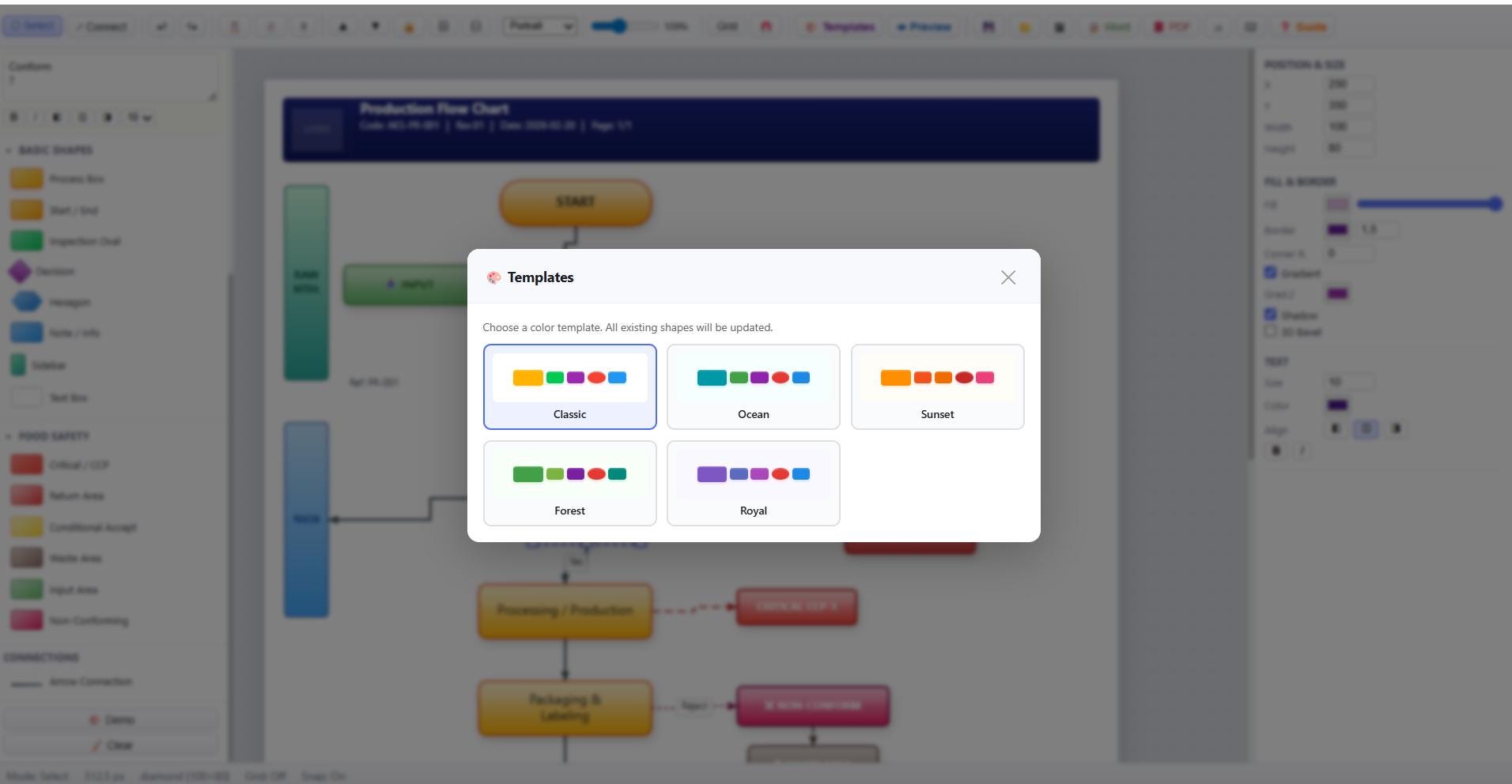Open Preview from the toolbar

click(924, 26)
